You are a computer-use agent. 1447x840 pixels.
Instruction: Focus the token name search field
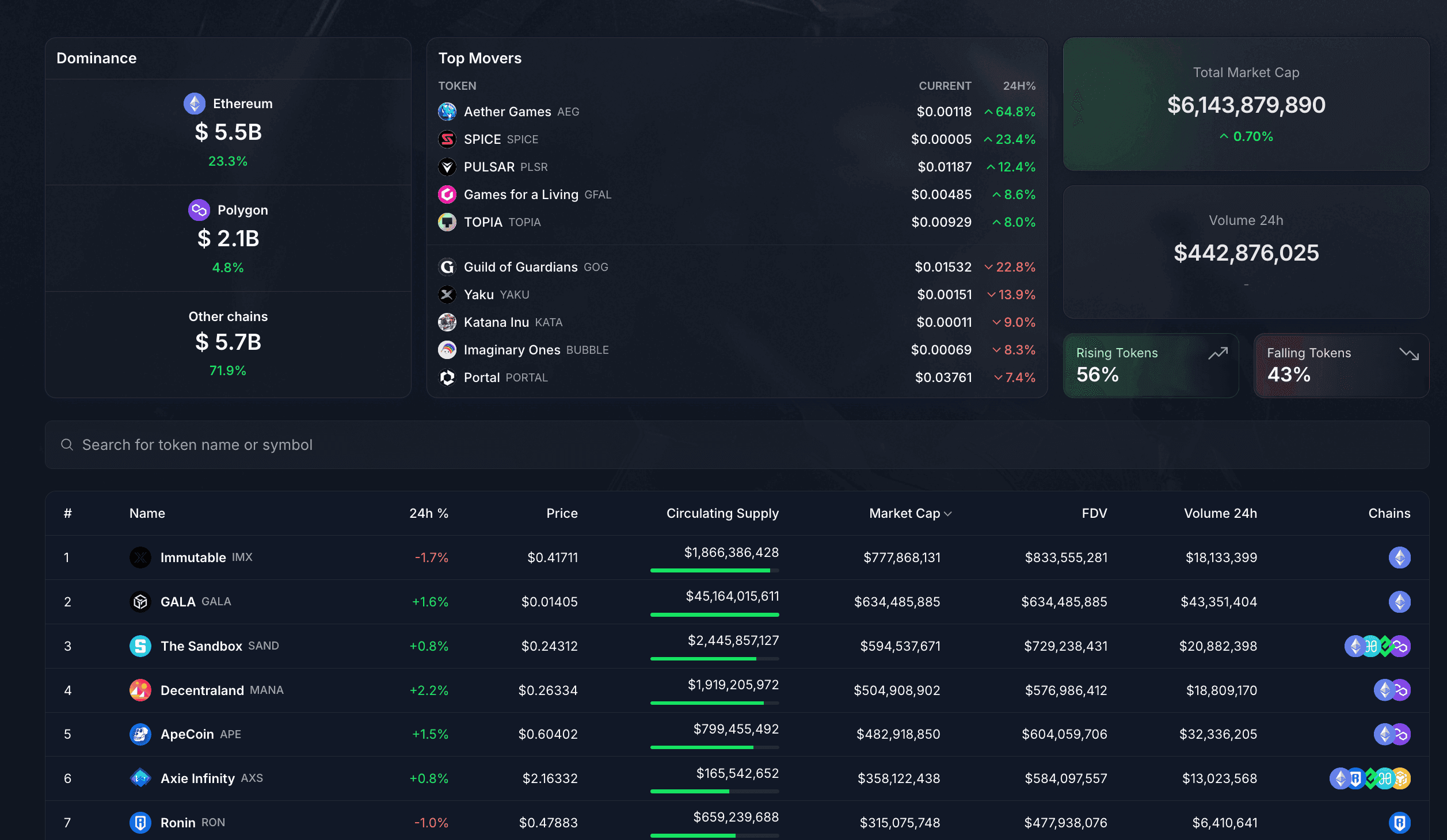point(737,445)
